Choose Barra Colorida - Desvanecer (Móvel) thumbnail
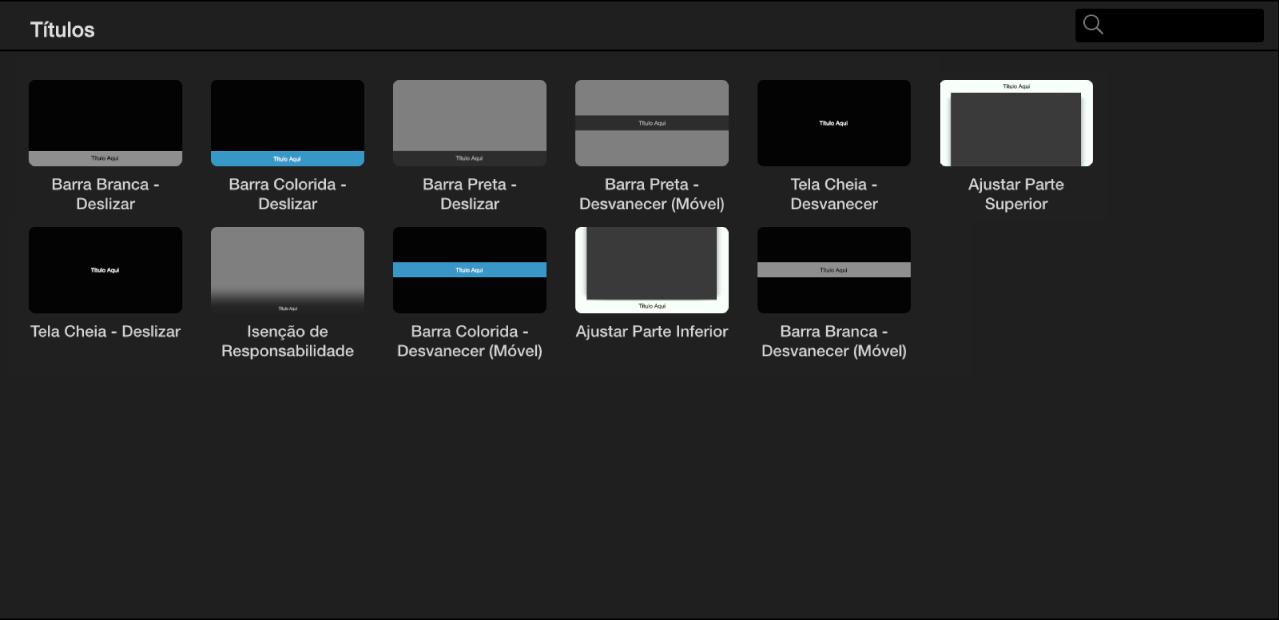 coord(469,270)
